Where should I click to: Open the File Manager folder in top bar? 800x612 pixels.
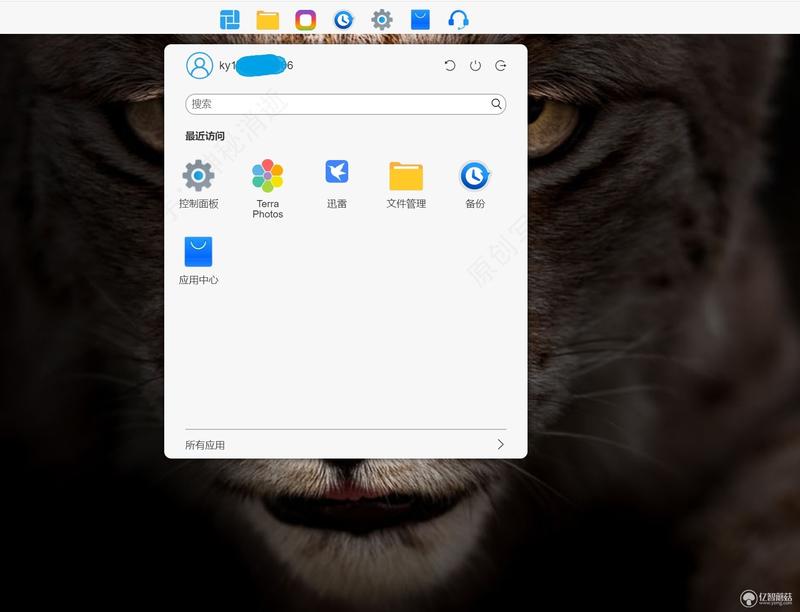tap(267, 20)
